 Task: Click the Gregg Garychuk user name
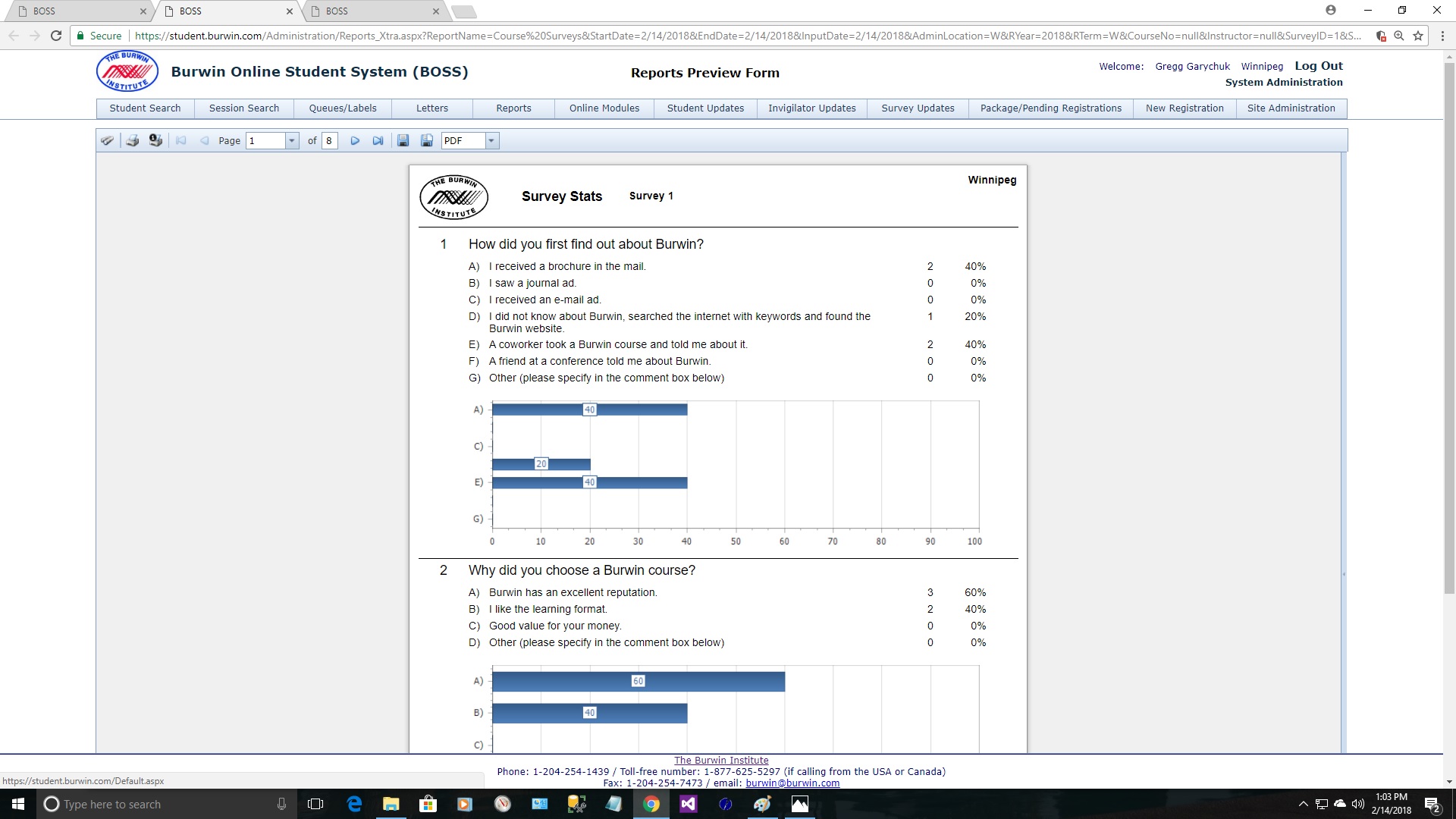(x=1192, y=67)
